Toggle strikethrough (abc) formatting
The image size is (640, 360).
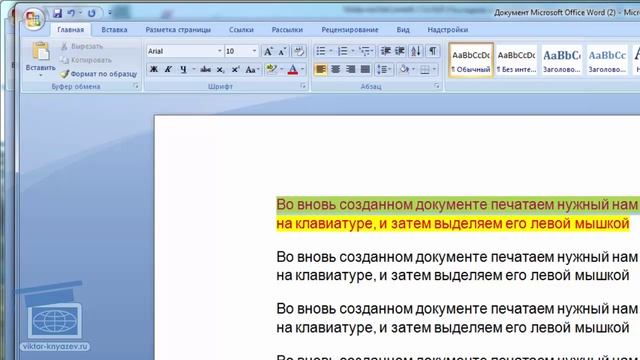[205, 69]
